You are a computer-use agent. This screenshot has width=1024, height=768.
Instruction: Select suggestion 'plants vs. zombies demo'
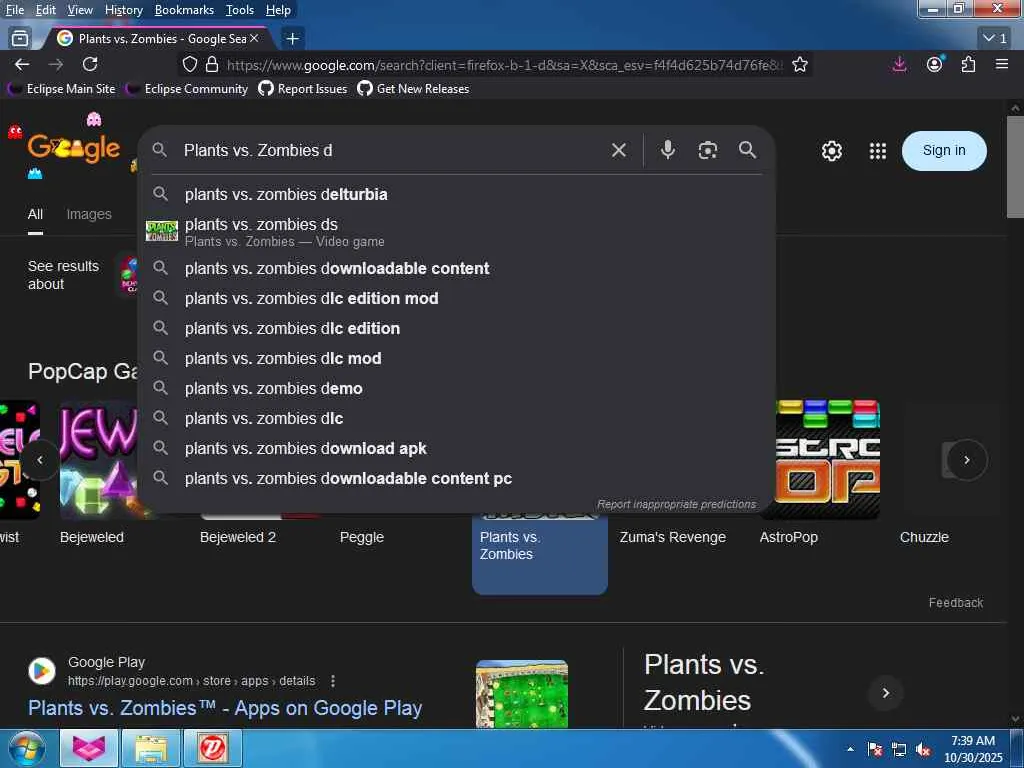[456, 389]
